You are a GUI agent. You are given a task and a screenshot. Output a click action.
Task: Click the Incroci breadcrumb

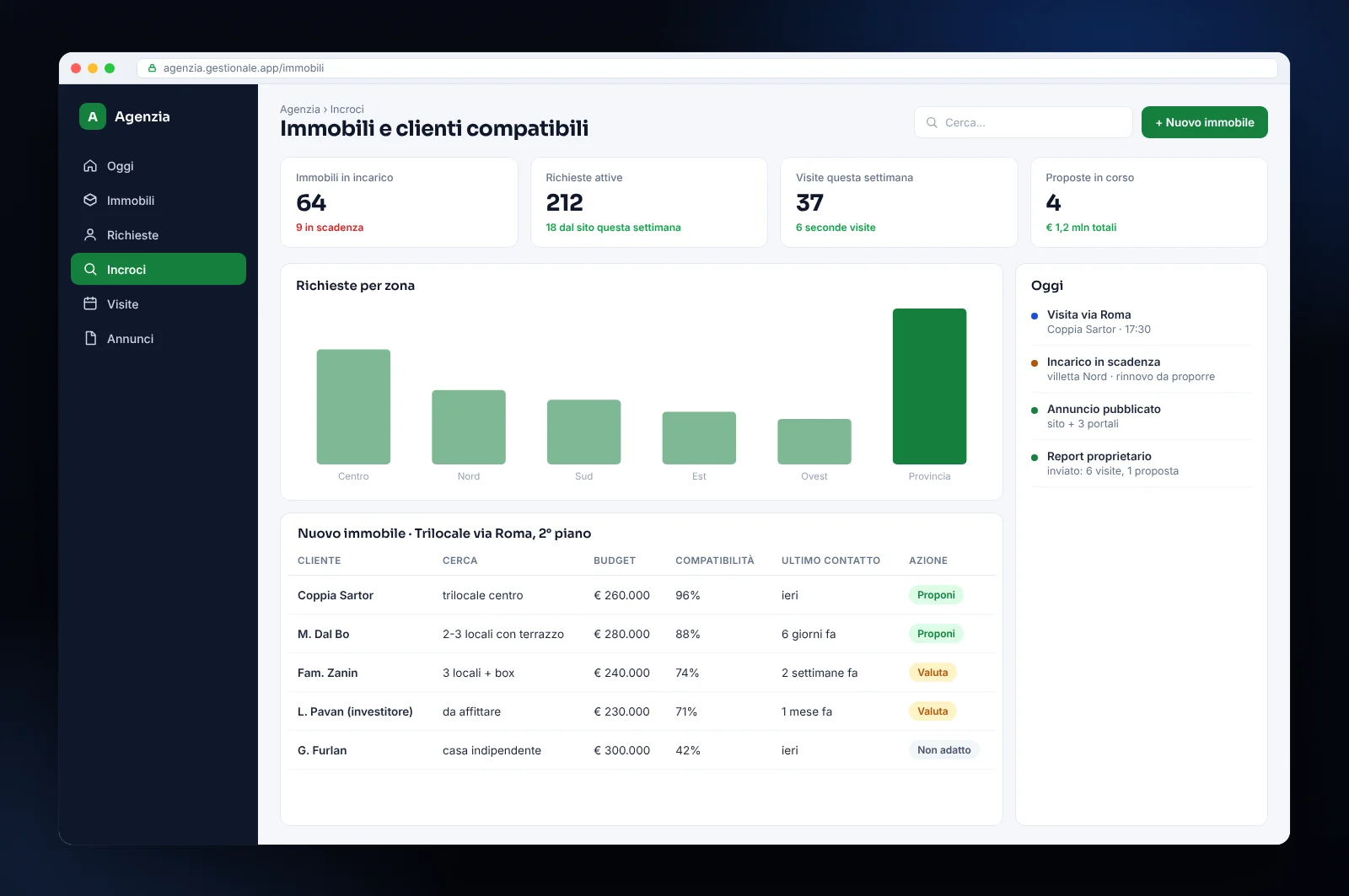pos(347,110)
